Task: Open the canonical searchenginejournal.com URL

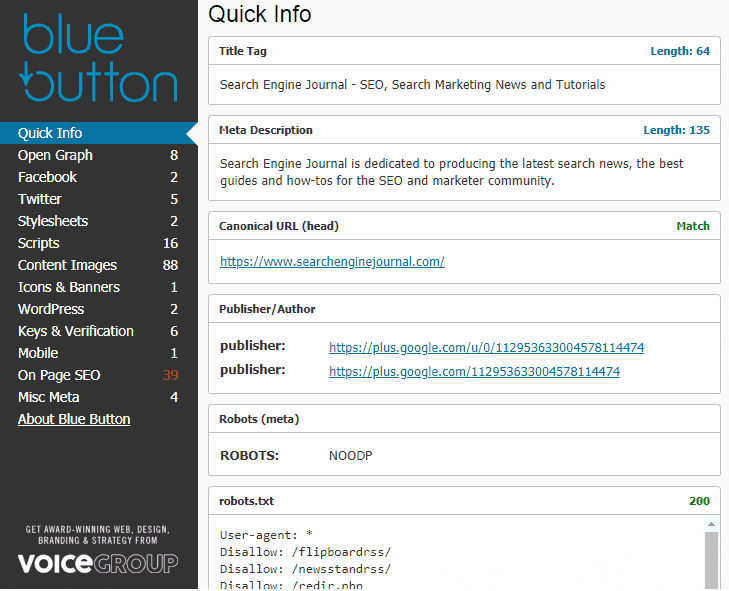Action: [x=332, y=262]
